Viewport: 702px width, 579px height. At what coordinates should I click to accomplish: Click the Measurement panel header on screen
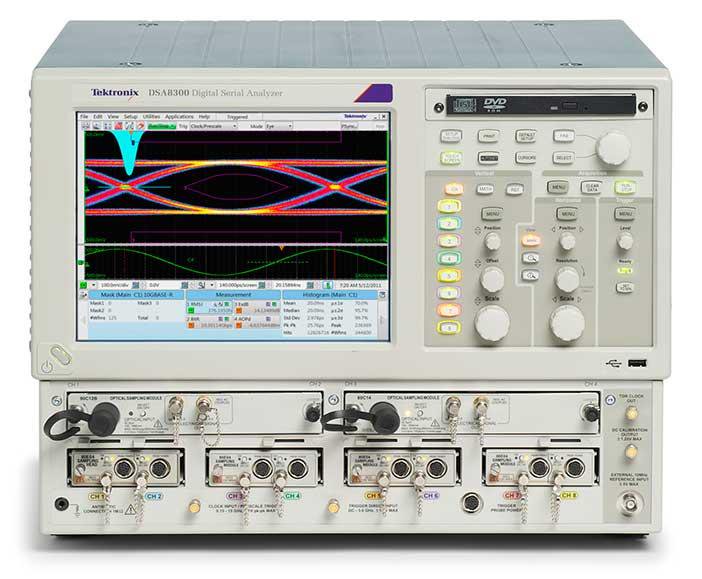point(231,295)
